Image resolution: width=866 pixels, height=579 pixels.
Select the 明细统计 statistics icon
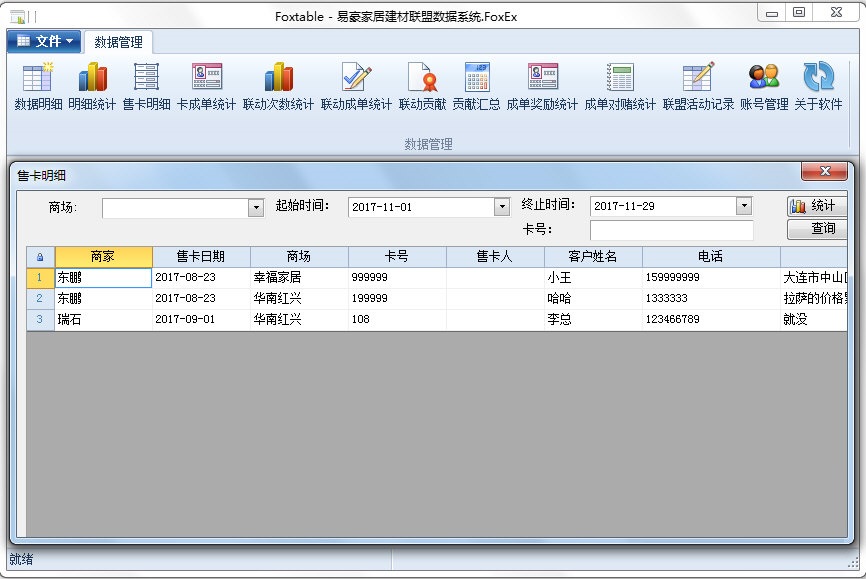click(x=95, y=85)
